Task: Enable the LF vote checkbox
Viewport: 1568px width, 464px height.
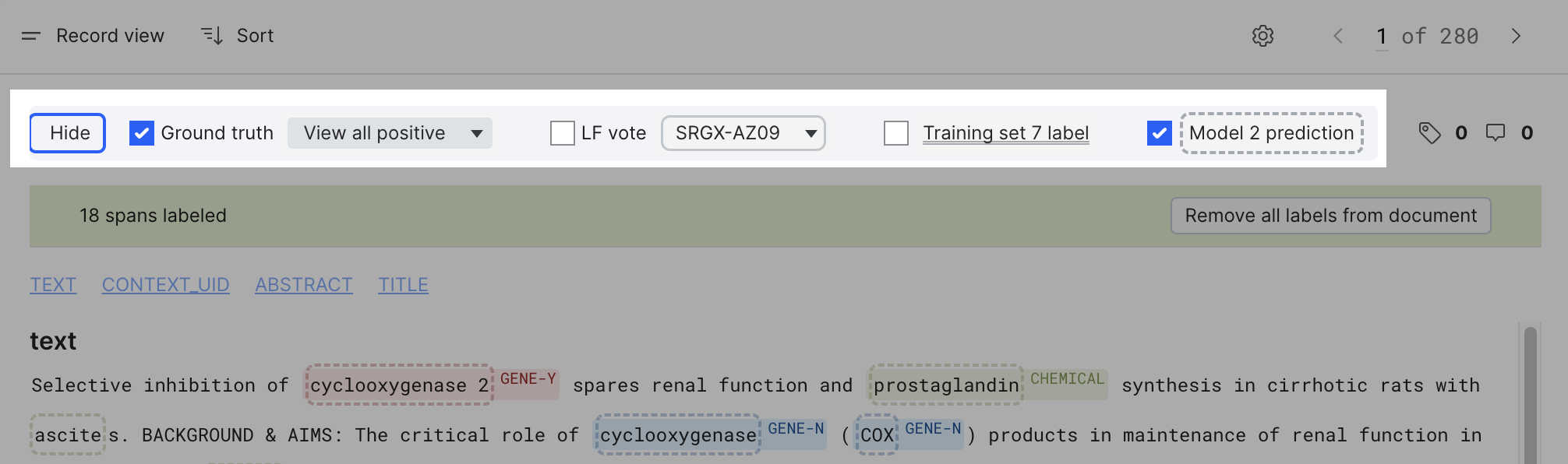Action: pos(562,133)
